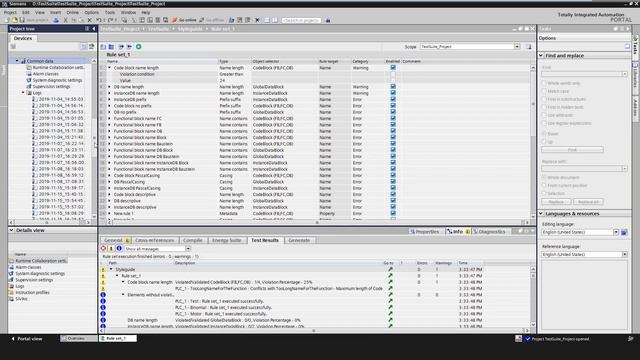
Task: Click the Replace all button
Action: tap(588, 202)
